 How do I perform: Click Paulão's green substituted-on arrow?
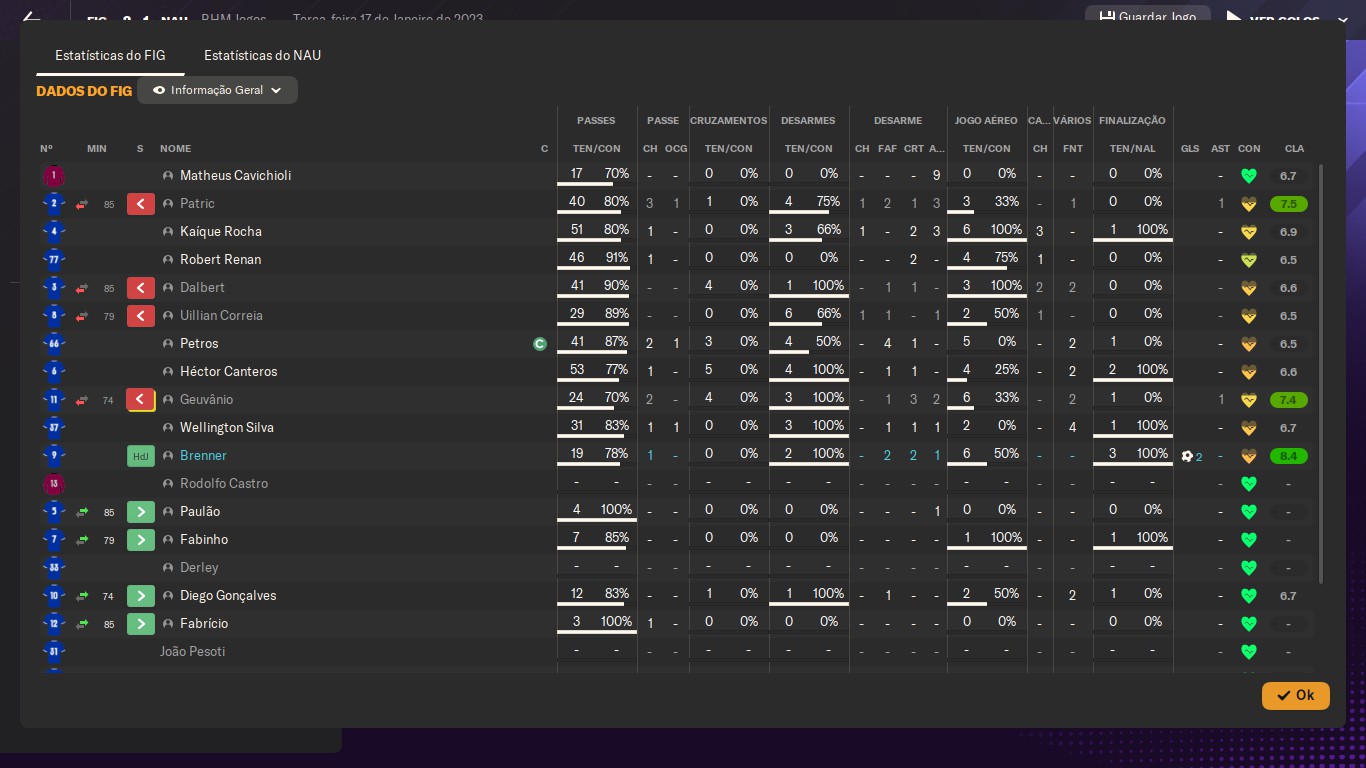pos(141,512)
